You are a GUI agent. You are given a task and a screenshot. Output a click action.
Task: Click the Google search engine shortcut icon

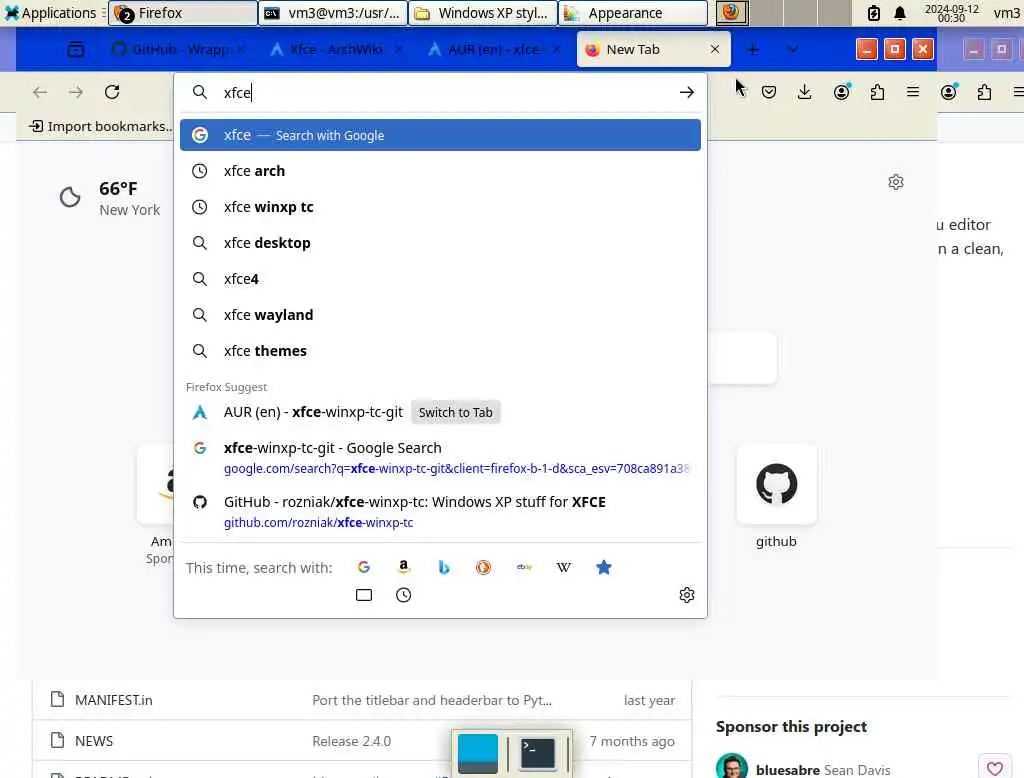pos(364,567)
